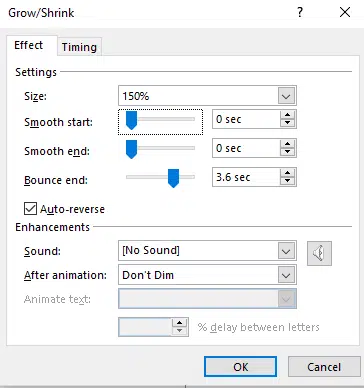This screenshot has height=388, width=364.
Task: Increase Bounce end value with up arrow
Action: coord(287,173)
